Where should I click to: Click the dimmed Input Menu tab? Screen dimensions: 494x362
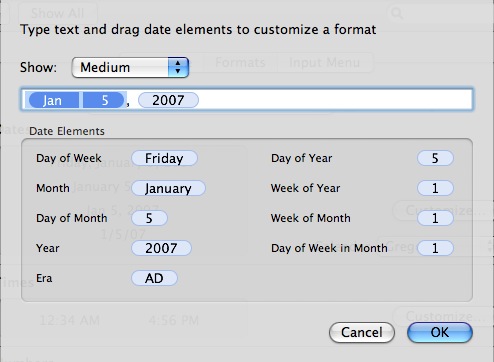click(324, 62)
